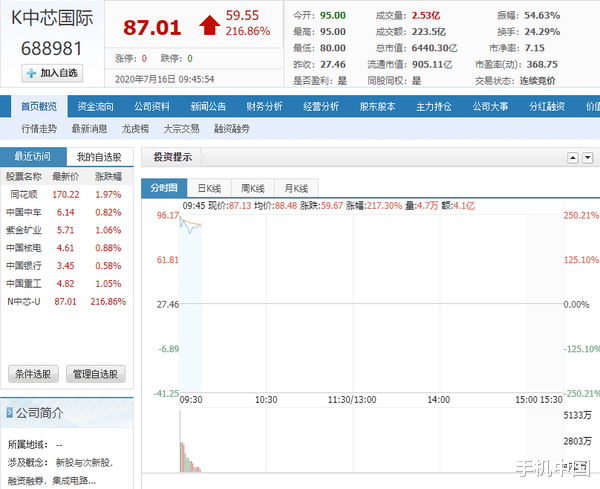Click the 集成电路 concept link
600x489 pixels.
(x=70, y=480)
